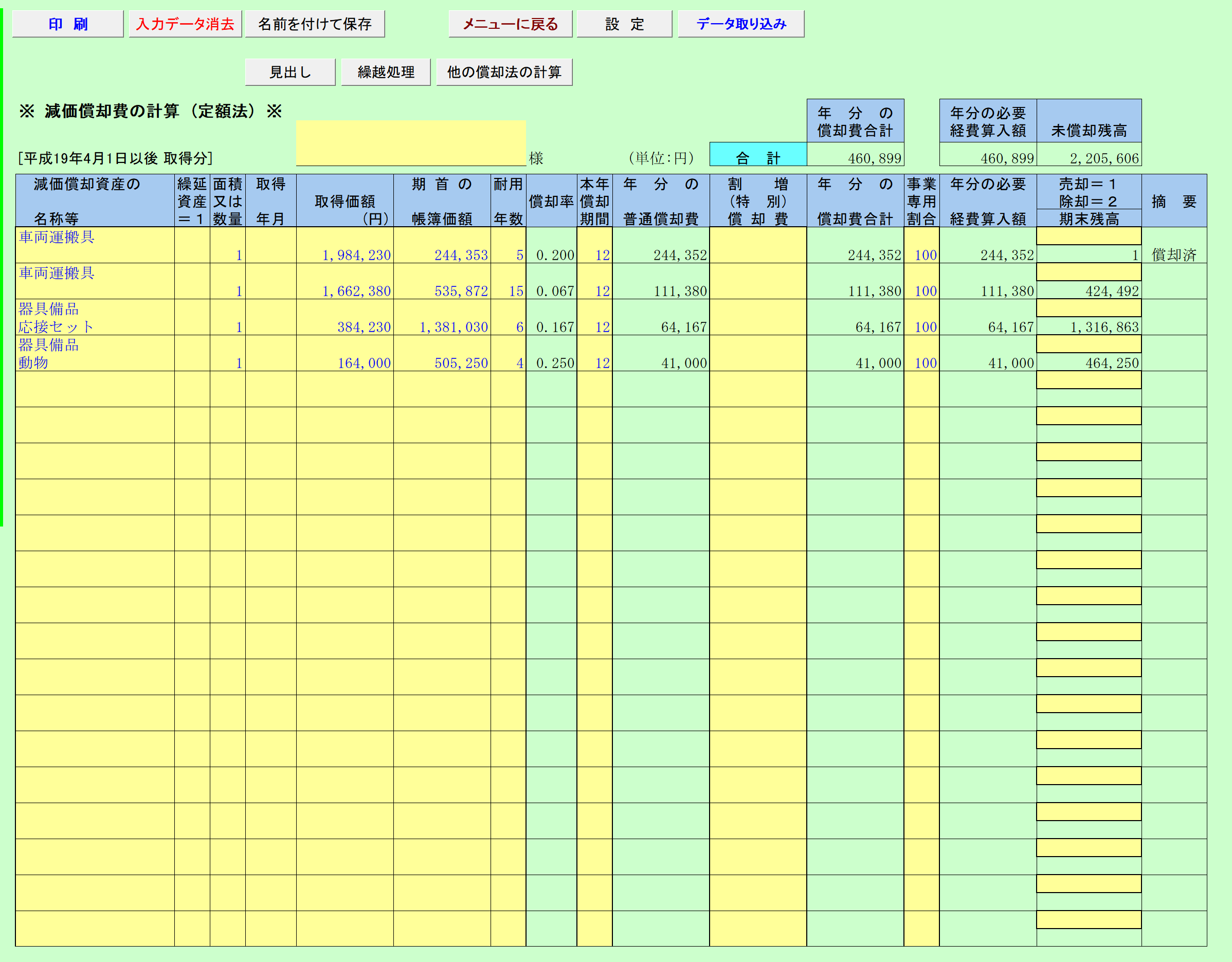Click the 償却済 remark cell
The height and width of the screenshot is (962, 1232).
tap(1174, 255)
